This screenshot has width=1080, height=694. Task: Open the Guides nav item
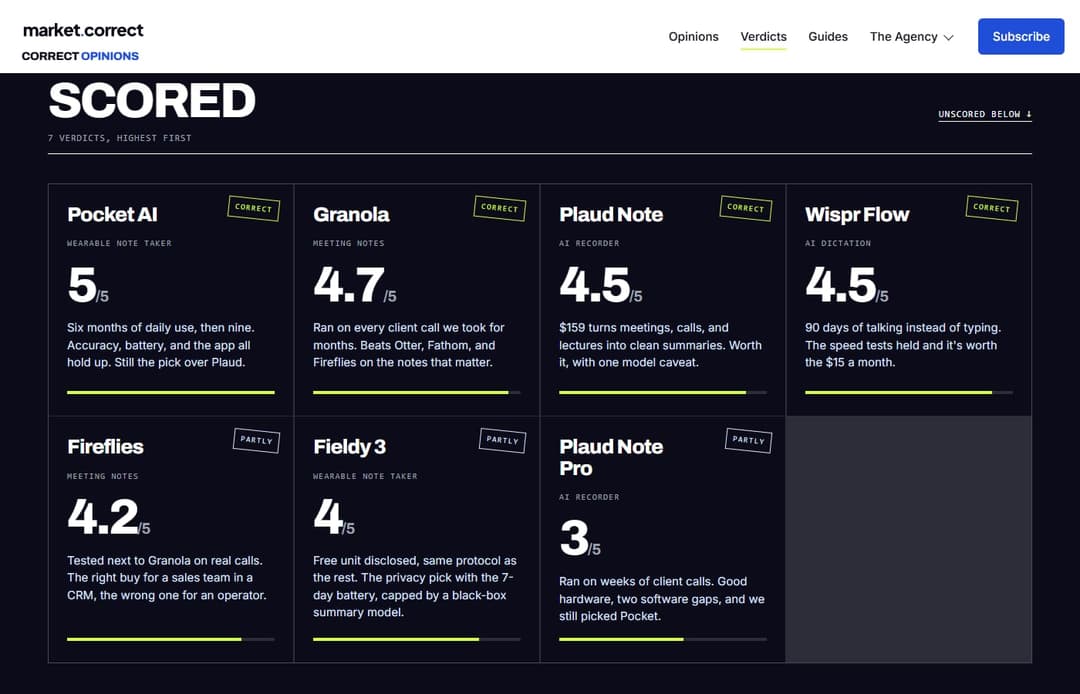click(x=827, y=36)
